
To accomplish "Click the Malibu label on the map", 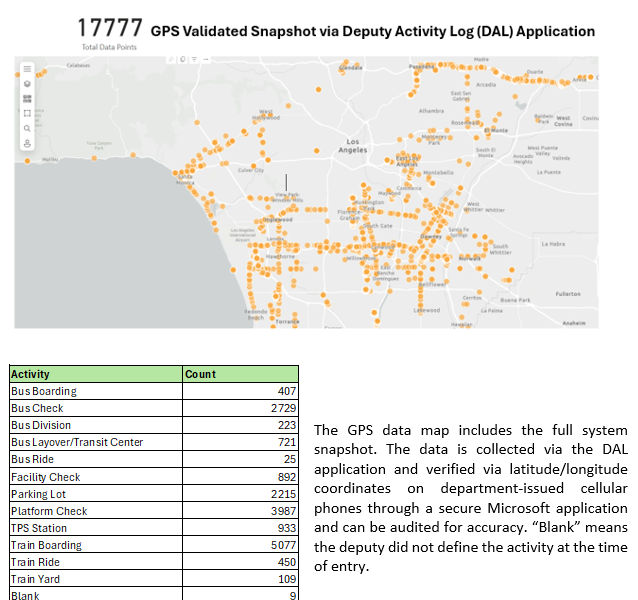I will click(x=50, y=159).
